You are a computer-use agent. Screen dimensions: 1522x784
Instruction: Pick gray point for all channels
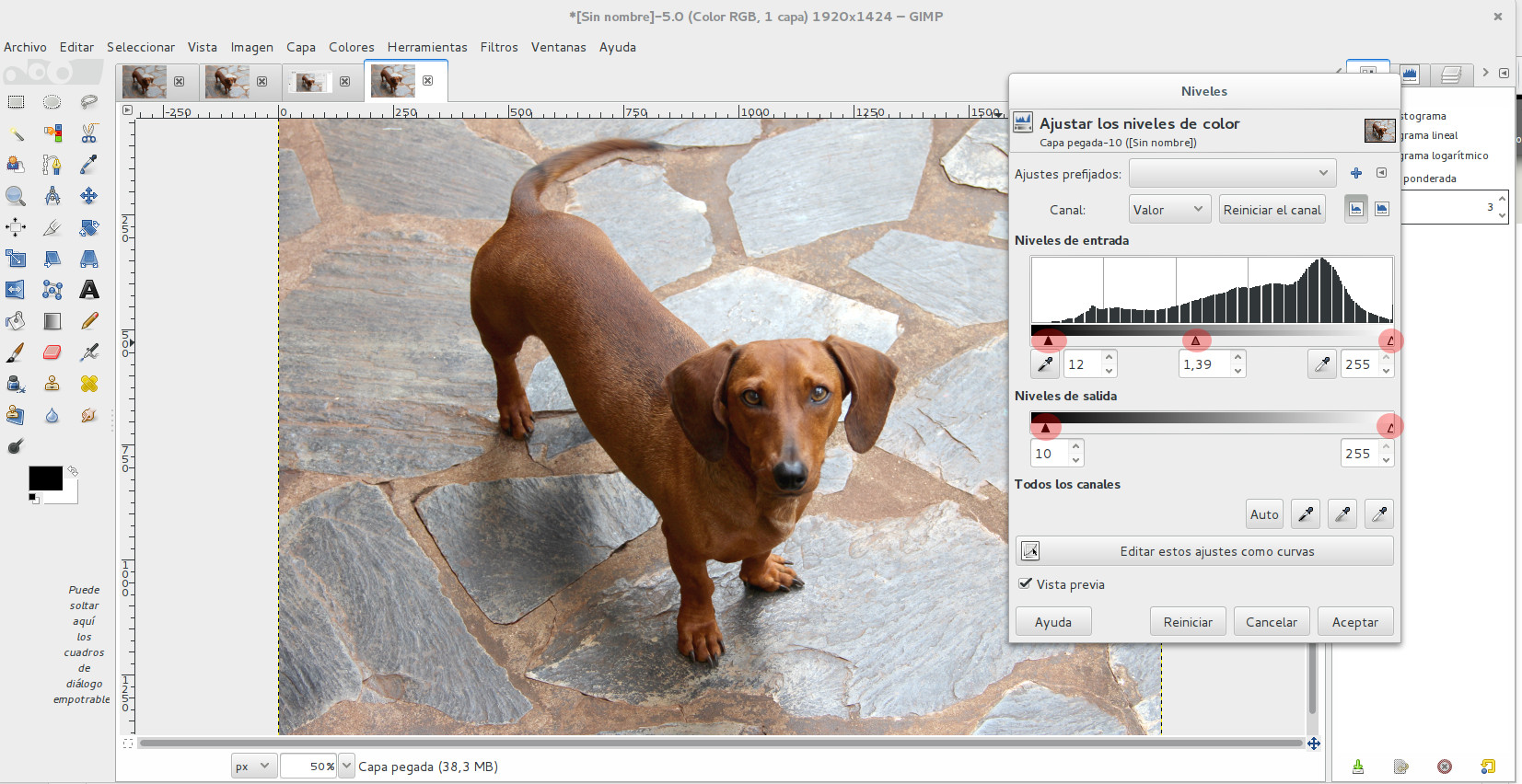1342,514
